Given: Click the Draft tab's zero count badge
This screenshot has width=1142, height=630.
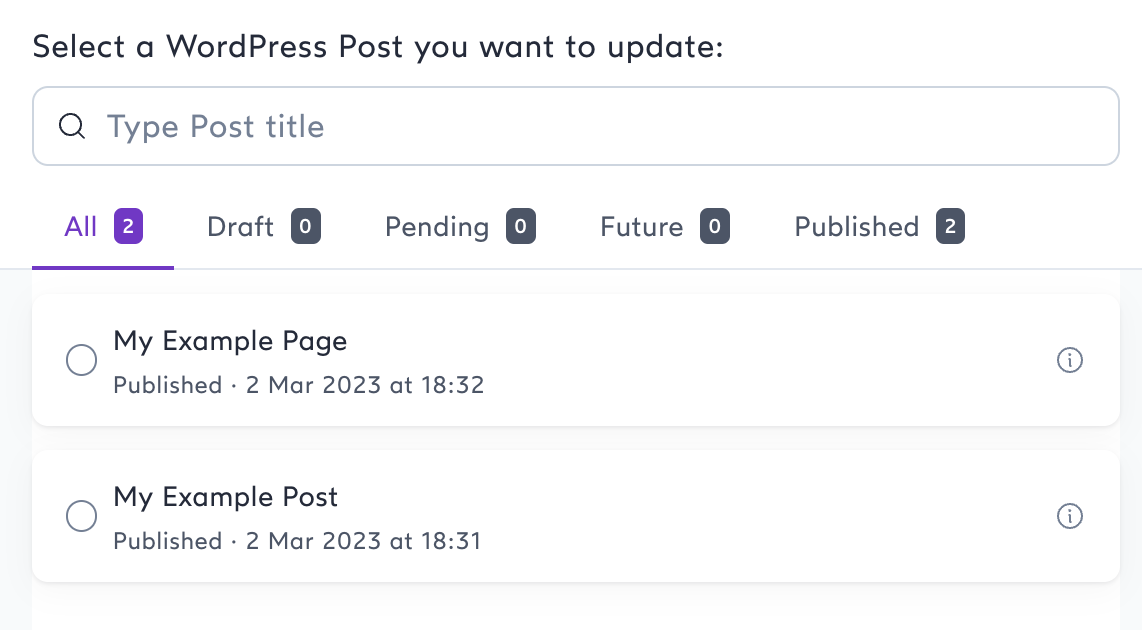Looking at the screenshot, I should 306,227.
